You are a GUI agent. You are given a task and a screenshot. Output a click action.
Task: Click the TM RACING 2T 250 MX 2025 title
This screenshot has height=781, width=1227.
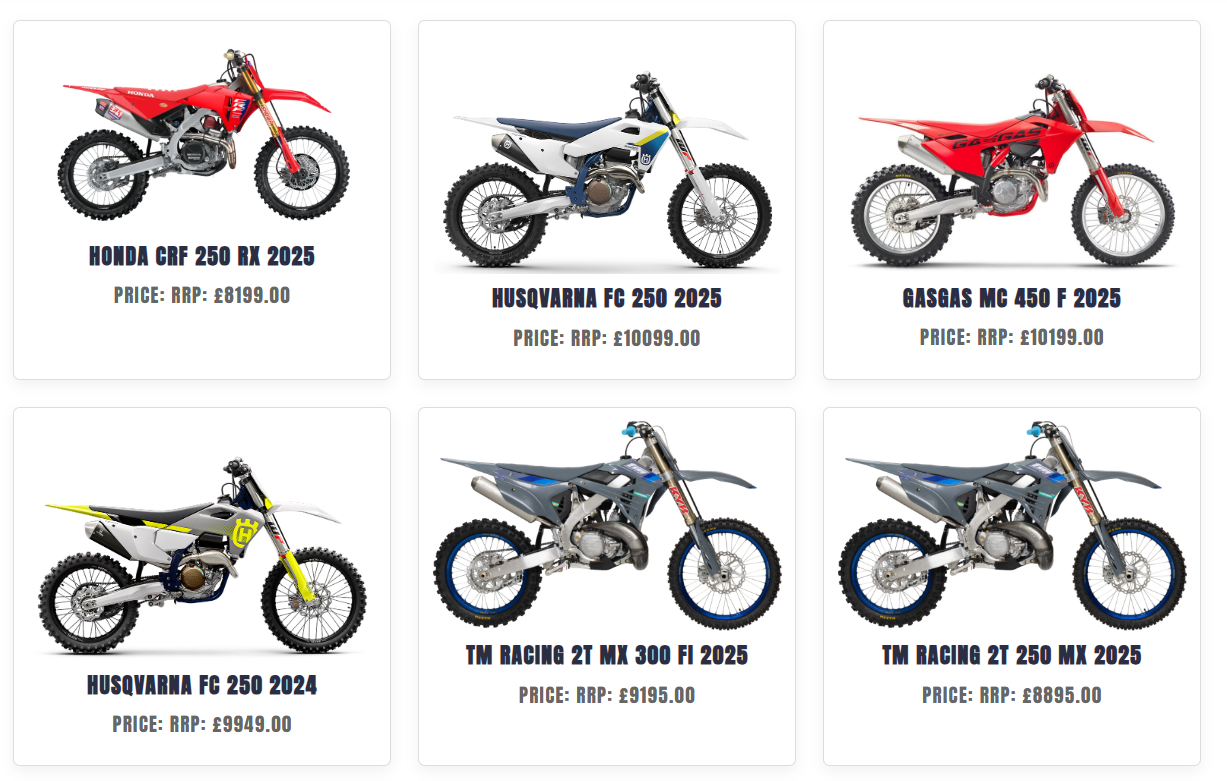(1012, 656)
